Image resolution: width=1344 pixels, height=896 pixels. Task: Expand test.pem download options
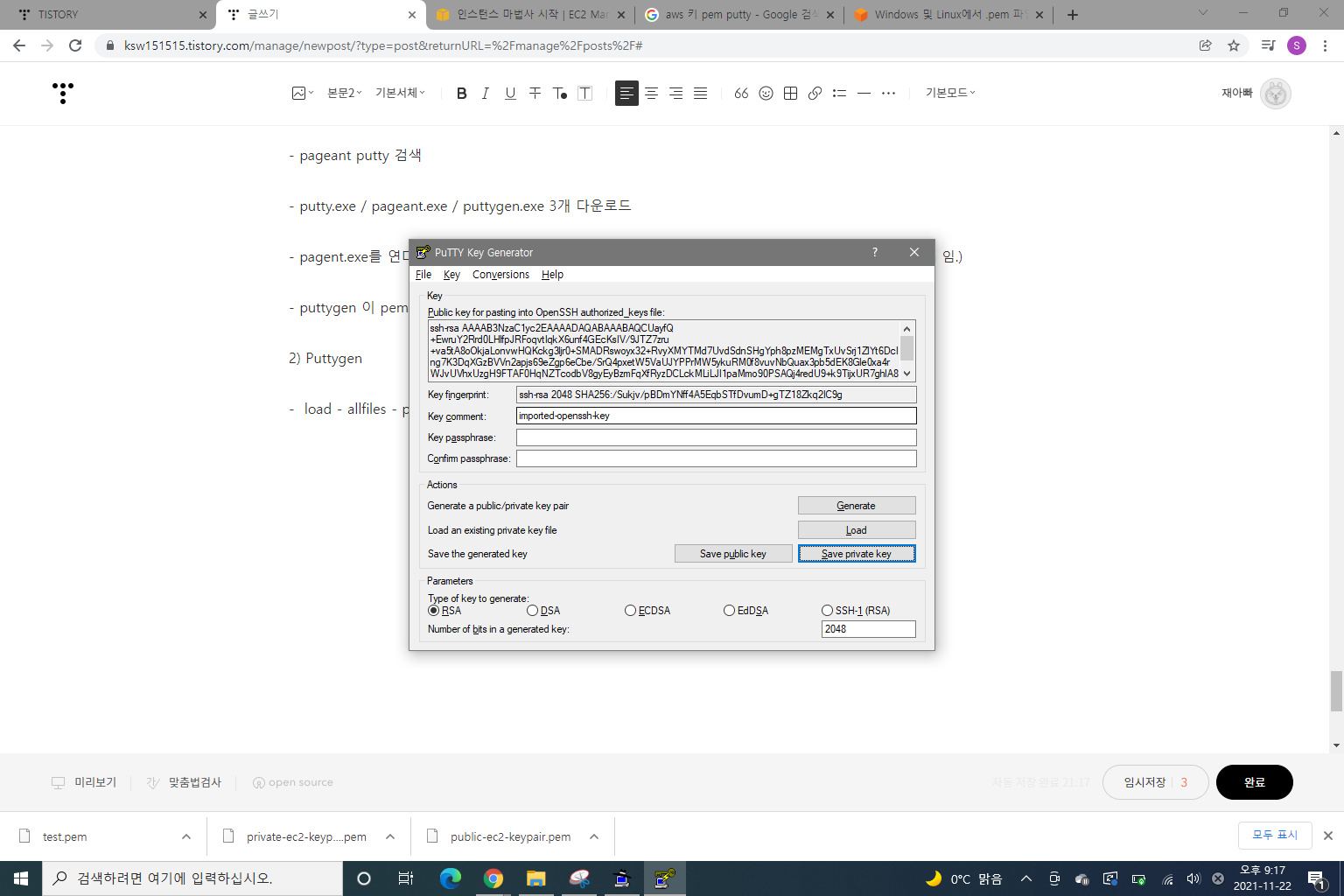click(186, 836)
